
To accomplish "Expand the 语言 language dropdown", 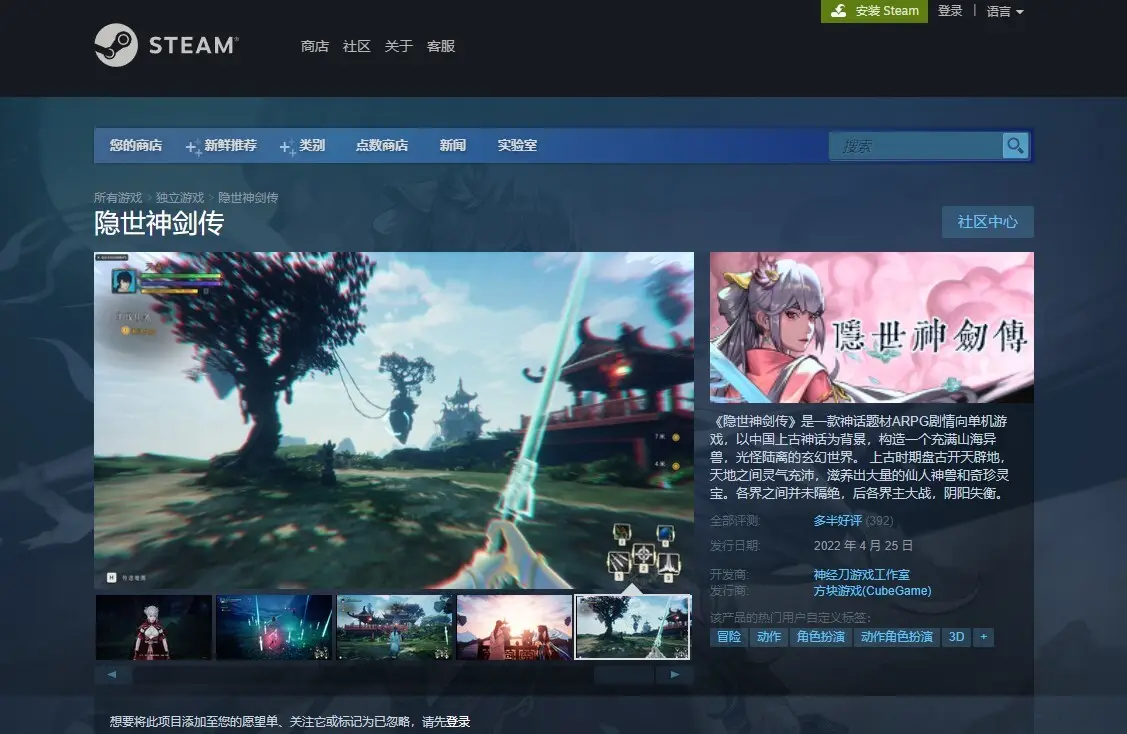I will click(x=1005, y=12).
